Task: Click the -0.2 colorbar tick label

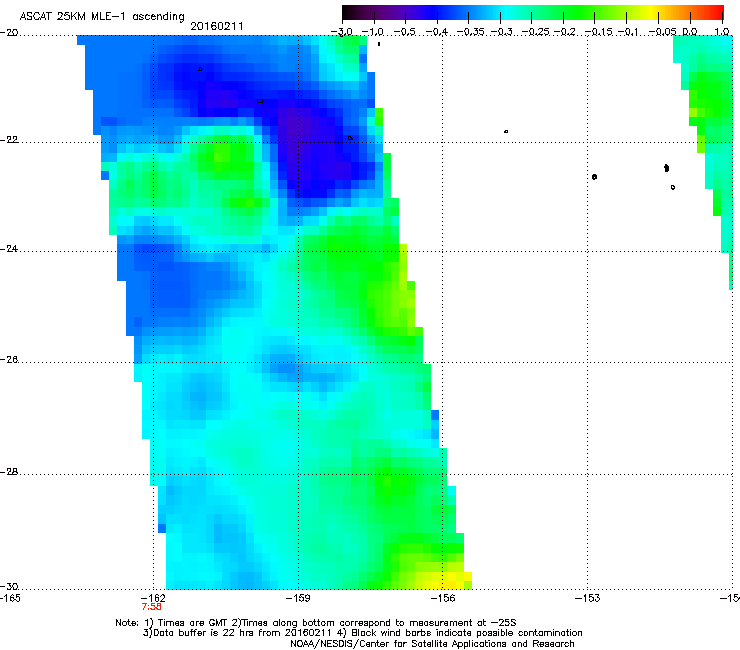Action: pyautogui.click(x=565, y=32)
